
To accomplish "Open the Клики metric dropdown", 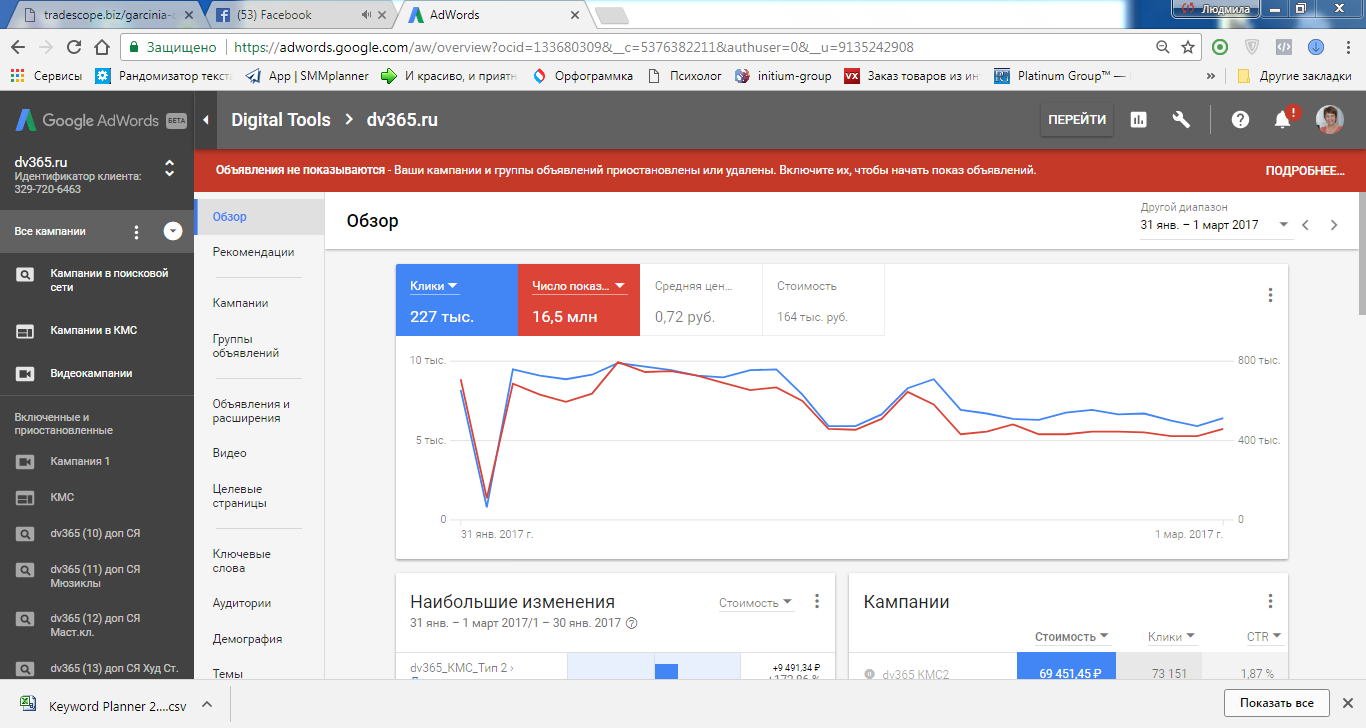I will pos(434,286).
